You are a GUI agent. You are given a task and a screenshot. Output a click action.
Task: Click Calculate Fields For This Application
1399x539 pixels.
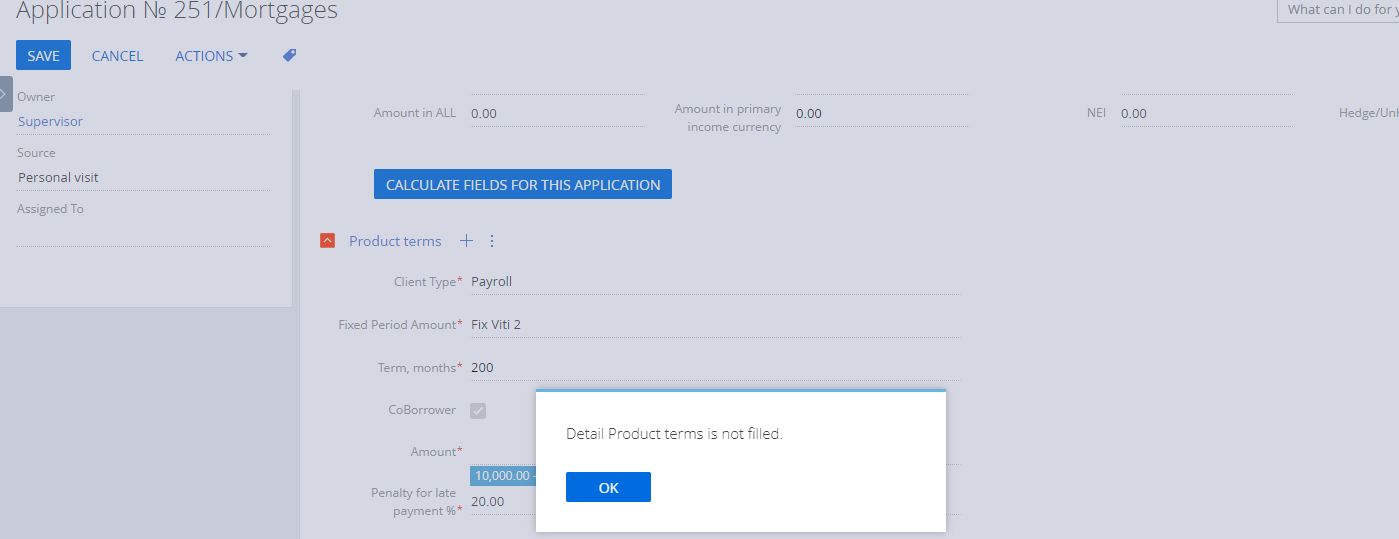click(x=523, y=184)
